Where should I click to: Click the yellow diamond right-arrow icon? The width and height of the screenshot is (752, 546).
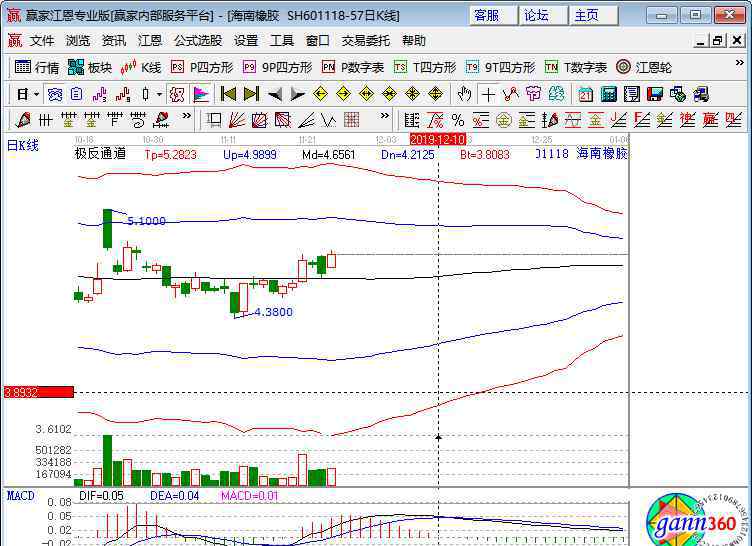tap(343, 94)
